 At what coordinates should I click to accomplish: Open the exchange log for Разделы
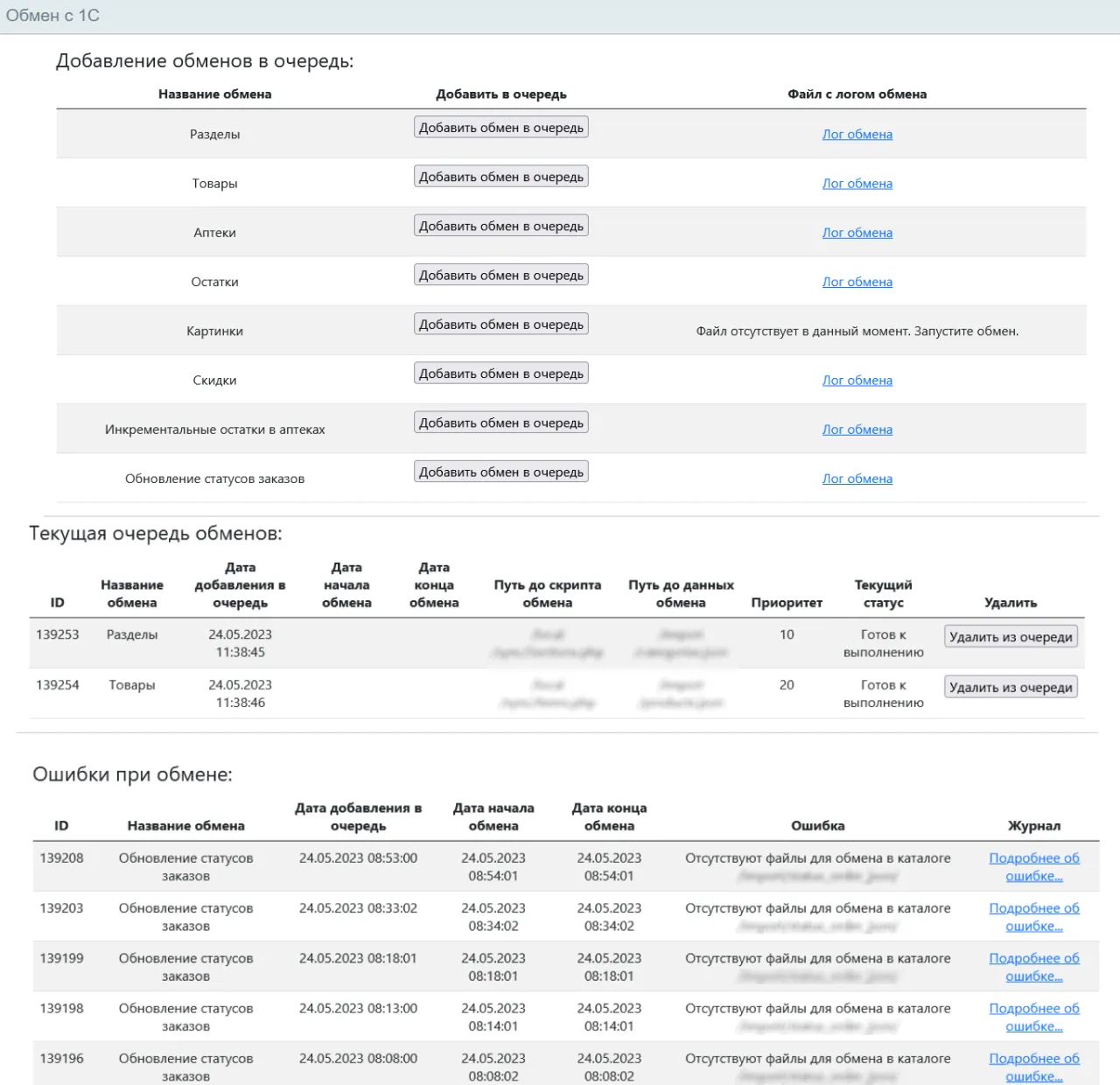(x=857, y=135)
